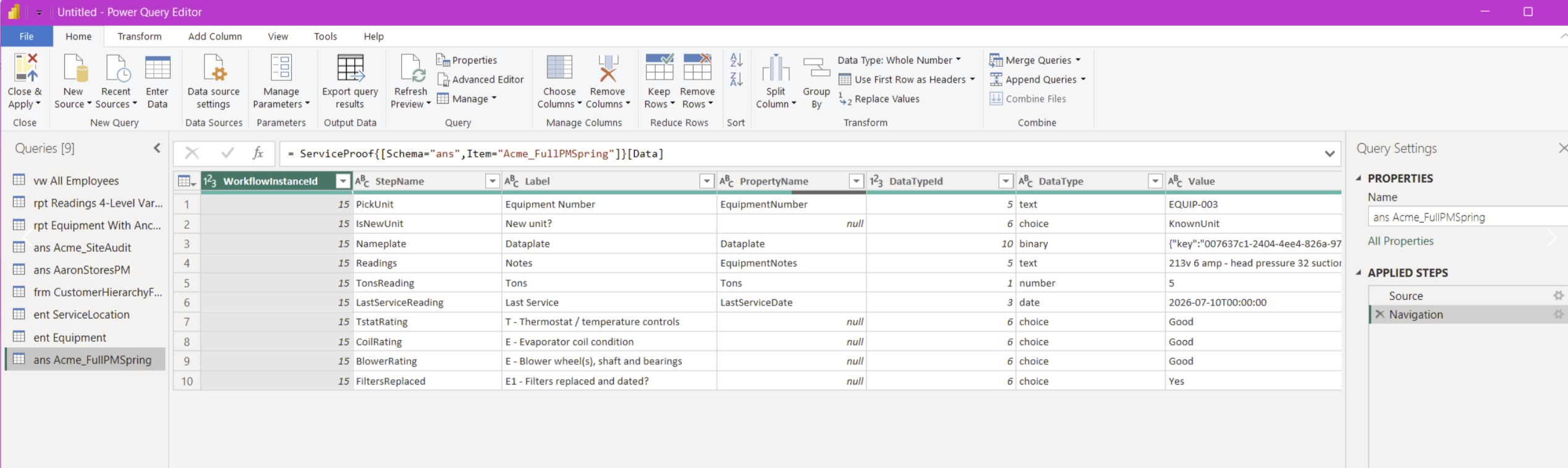The height and width of the screenshot is (468, 1568).
Task: Select the ans Acme_SiteAudit query
Action: click(87, 248)
